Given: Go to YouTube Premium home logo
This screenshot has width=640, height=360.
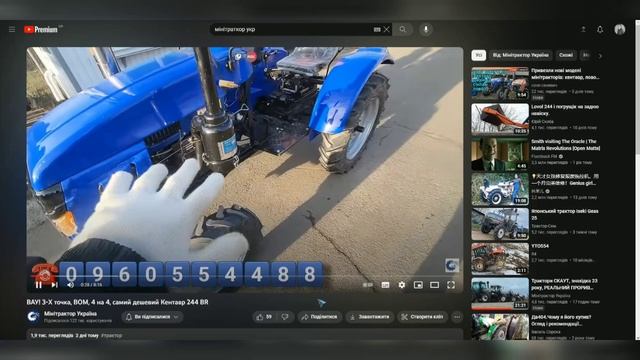Looking at the screenshot, I should click(41, 29).
